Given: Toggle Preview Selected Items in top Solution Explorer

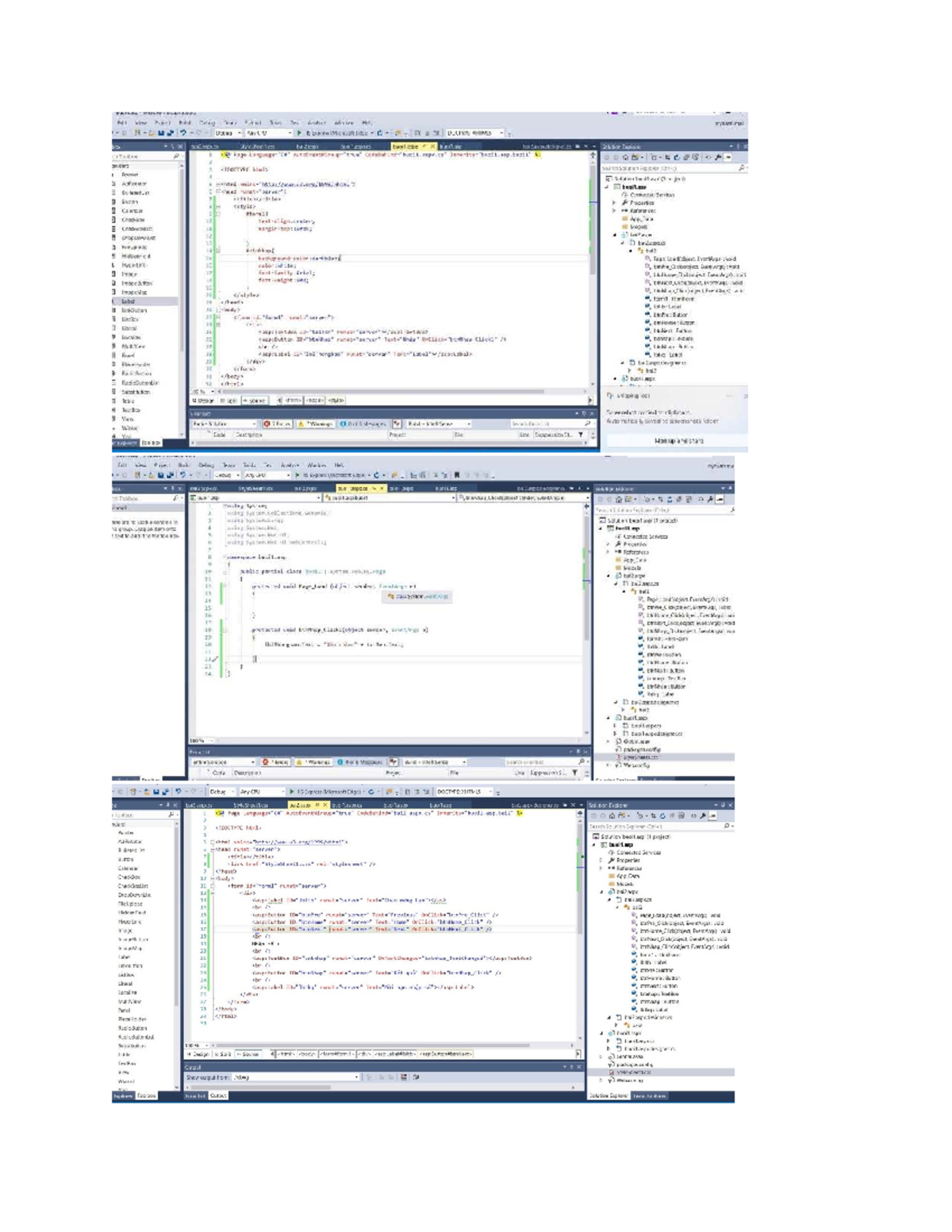Looking at the screenshot, I should click(x=727, y=157).
